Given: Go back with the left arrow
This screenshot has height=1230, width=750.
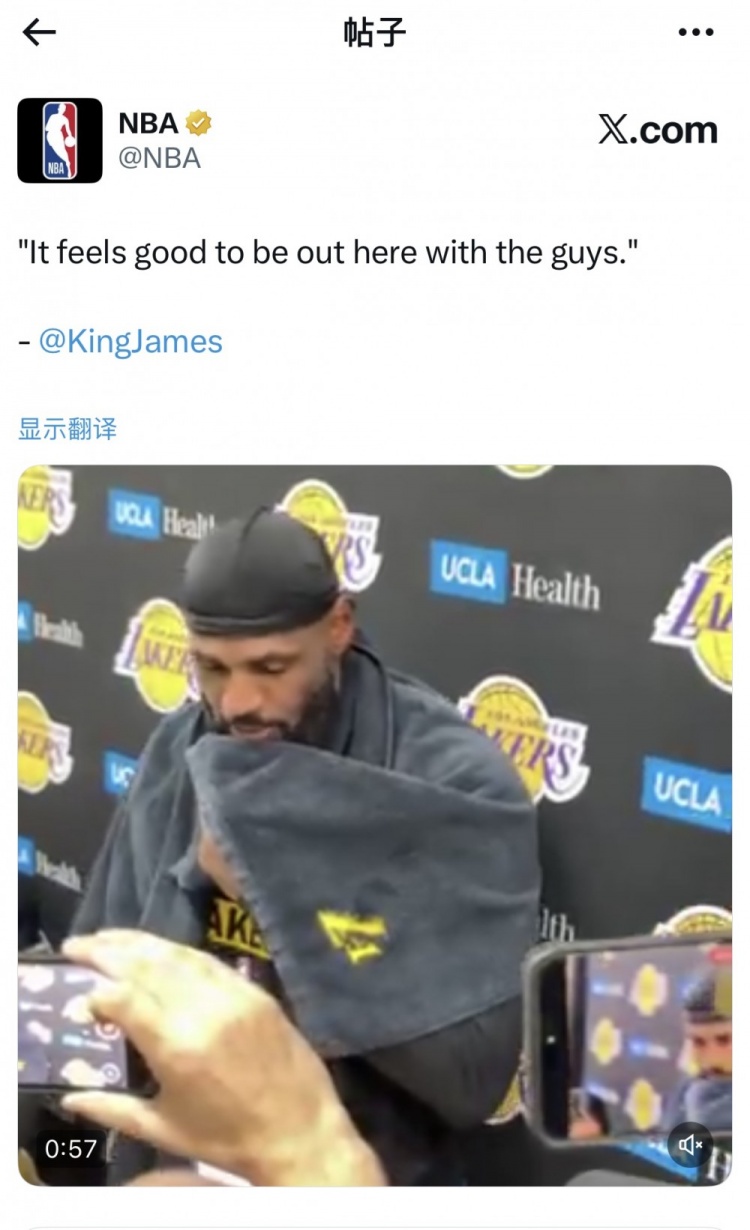Looking at the screenshot, I should pyautogui.click(x=39, y=32).
